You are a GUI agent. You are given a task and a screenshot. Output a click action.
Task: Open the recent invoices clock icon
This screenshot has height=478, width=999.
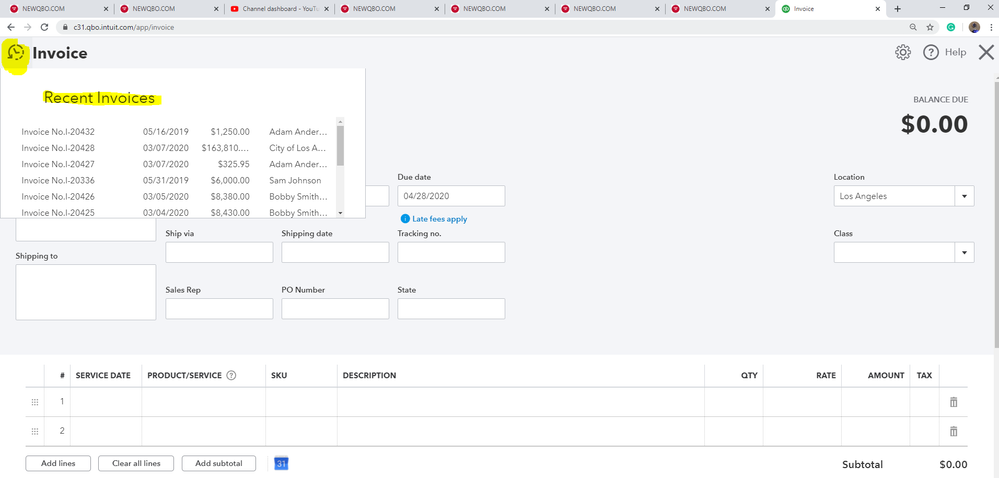(16, 54)
